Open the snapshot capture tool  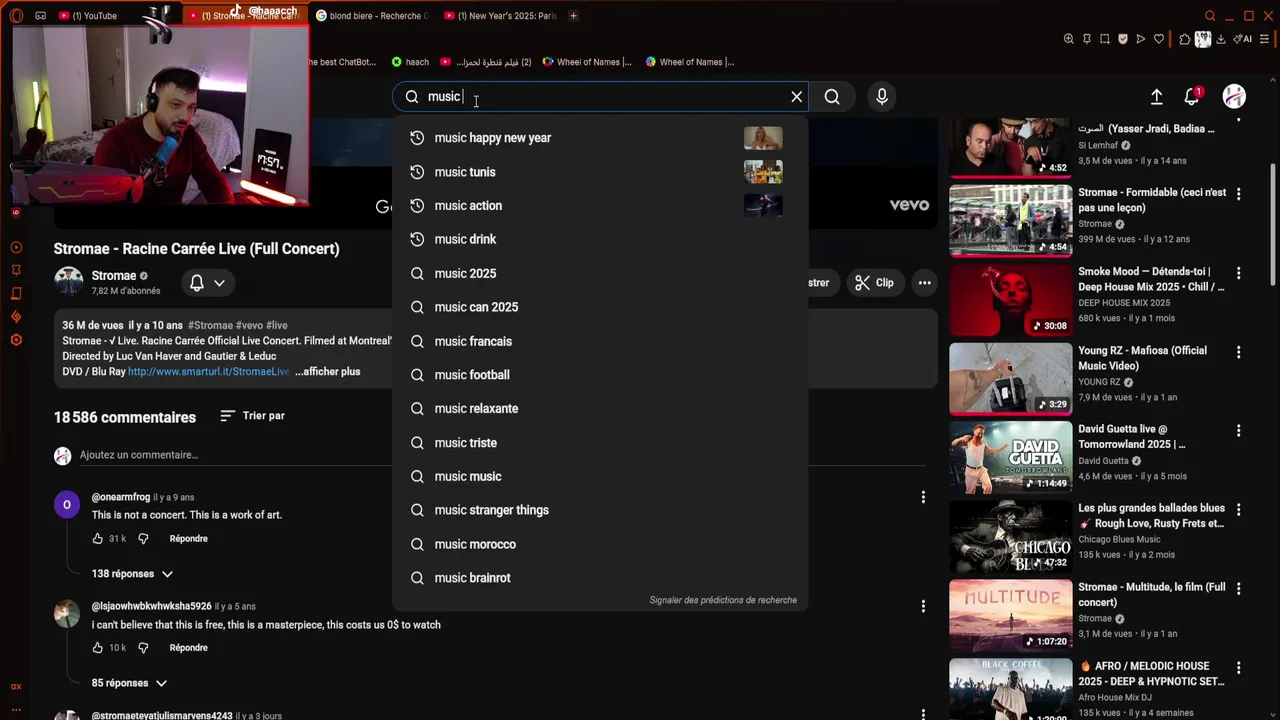(x=1105, y=39)
